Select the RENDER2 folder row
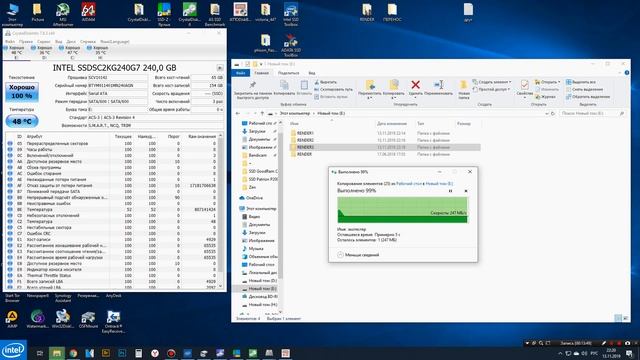Screen dimensions: 640x360 (x=385, y=140)
